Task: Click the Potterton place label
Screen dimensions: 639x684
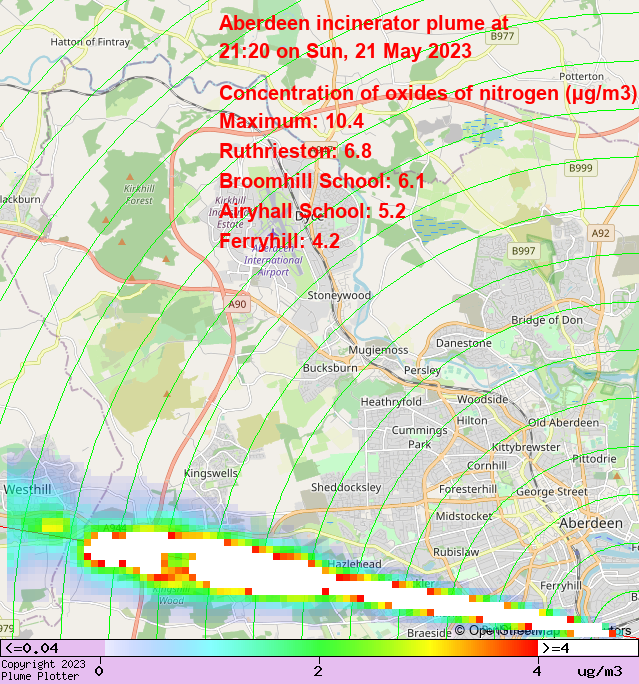Action: 581,76
